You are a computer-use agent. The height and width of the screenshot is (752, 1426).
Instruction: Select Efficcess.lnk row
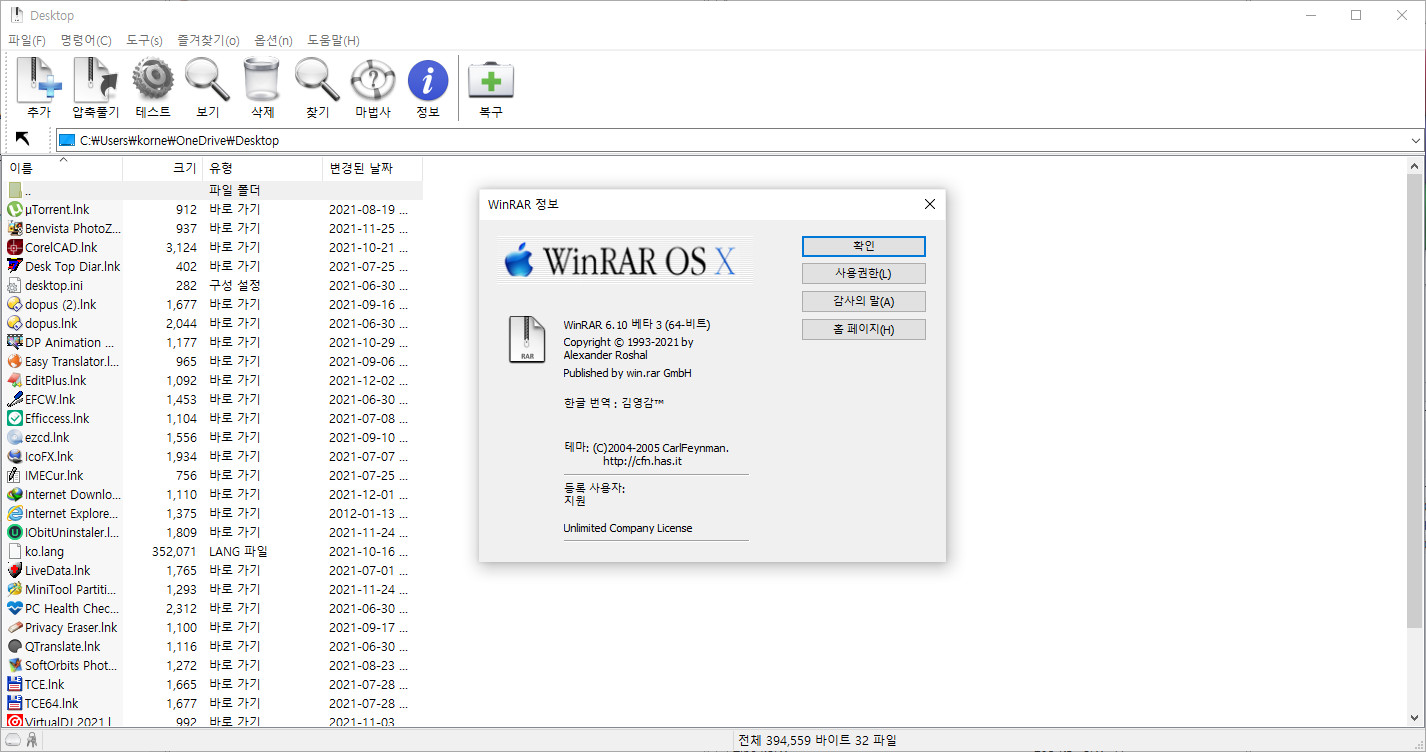(212, 418)
